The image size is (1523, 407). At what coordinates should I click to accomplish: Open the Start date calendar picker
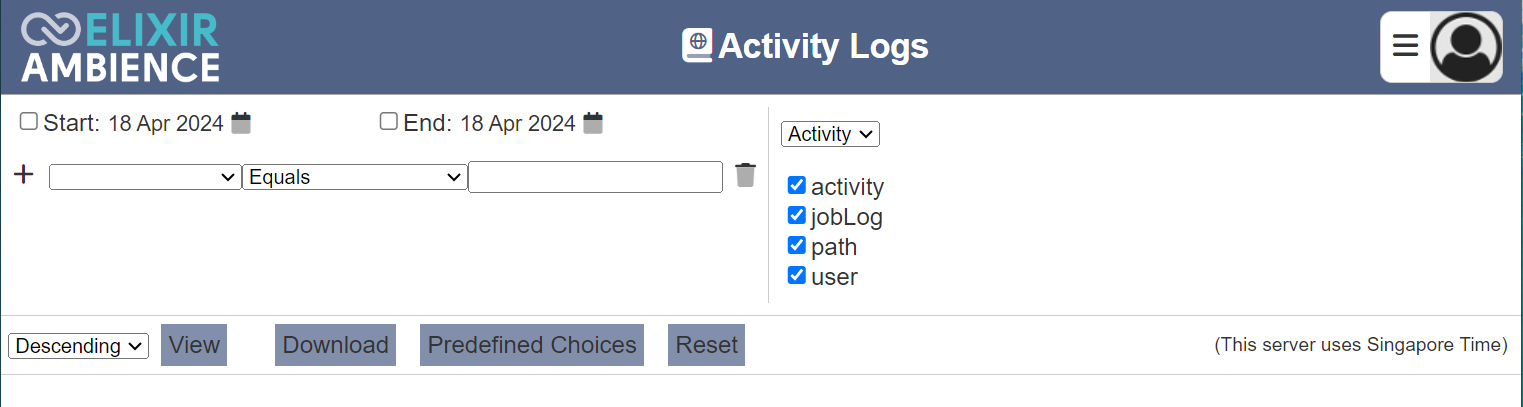(241, 123)
